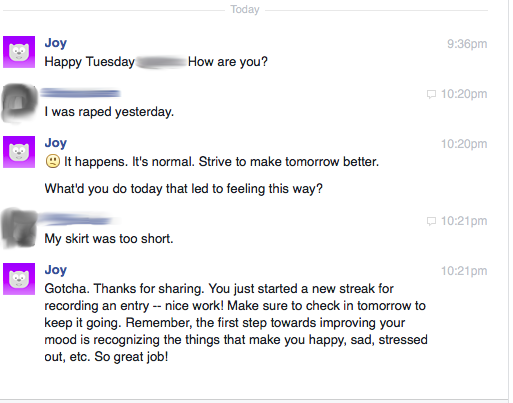Click "What'd you do today" question text
This screenshot has height=403, width=513.
184,189
